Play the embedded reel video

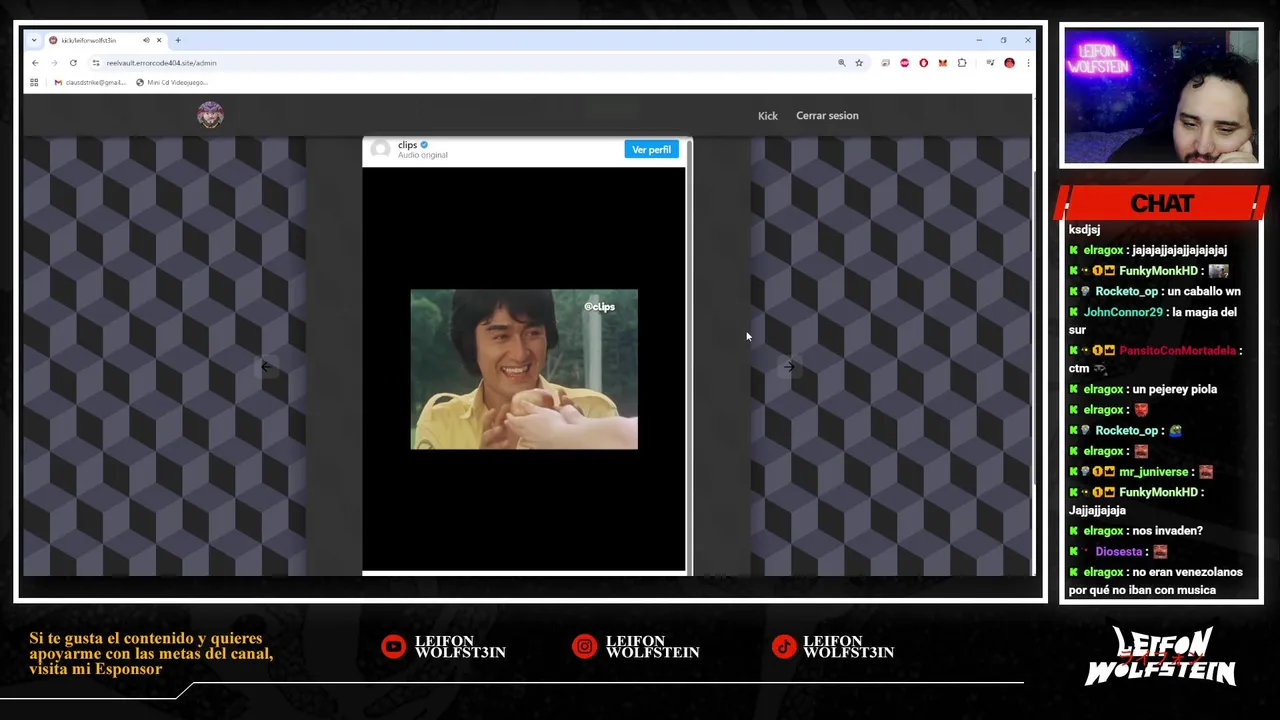pyautogui.click(x=524, y=369)
